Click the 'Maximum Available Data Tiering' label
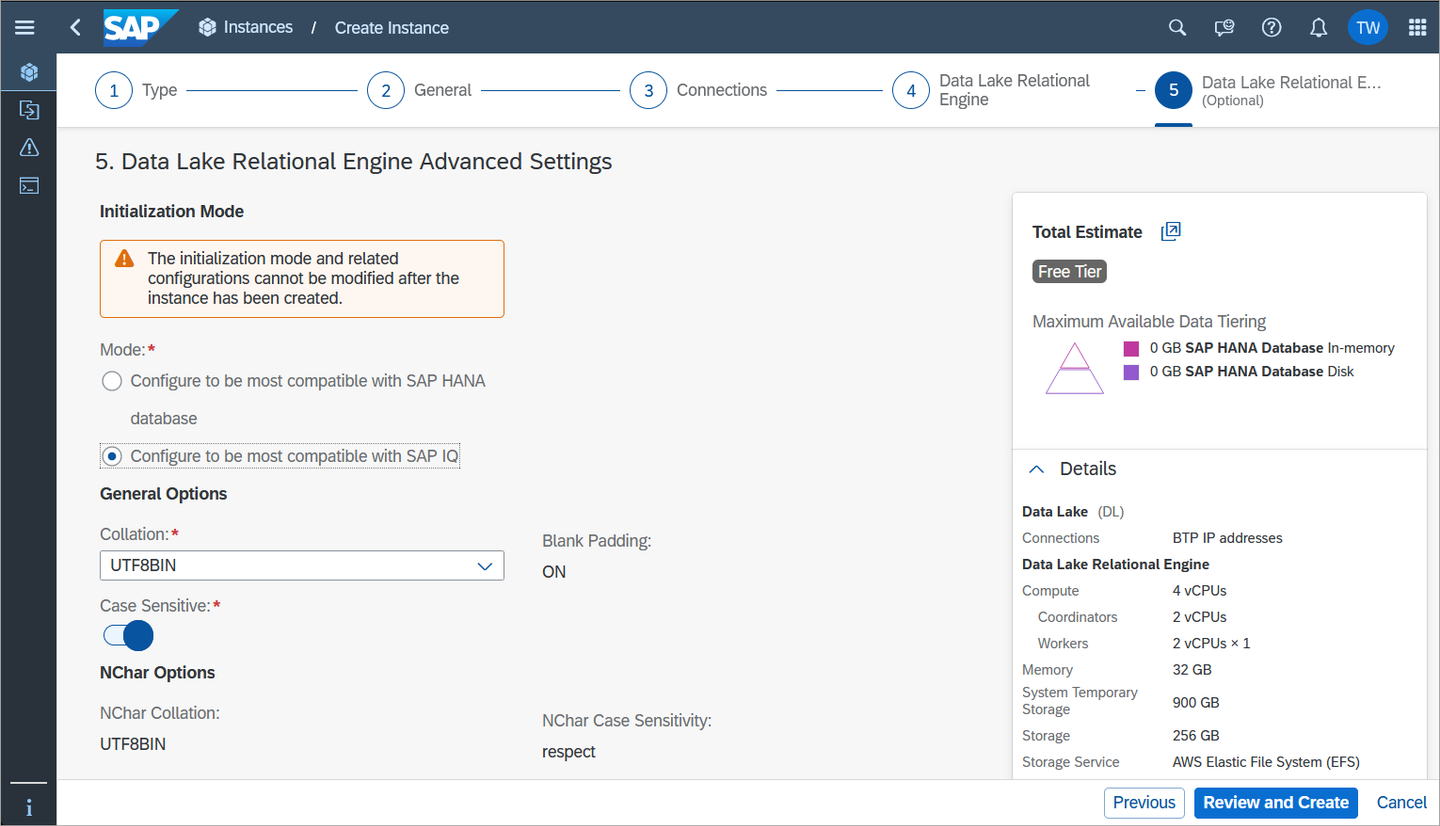This screenshot has height=826, width=1440. coord(1149,322)
